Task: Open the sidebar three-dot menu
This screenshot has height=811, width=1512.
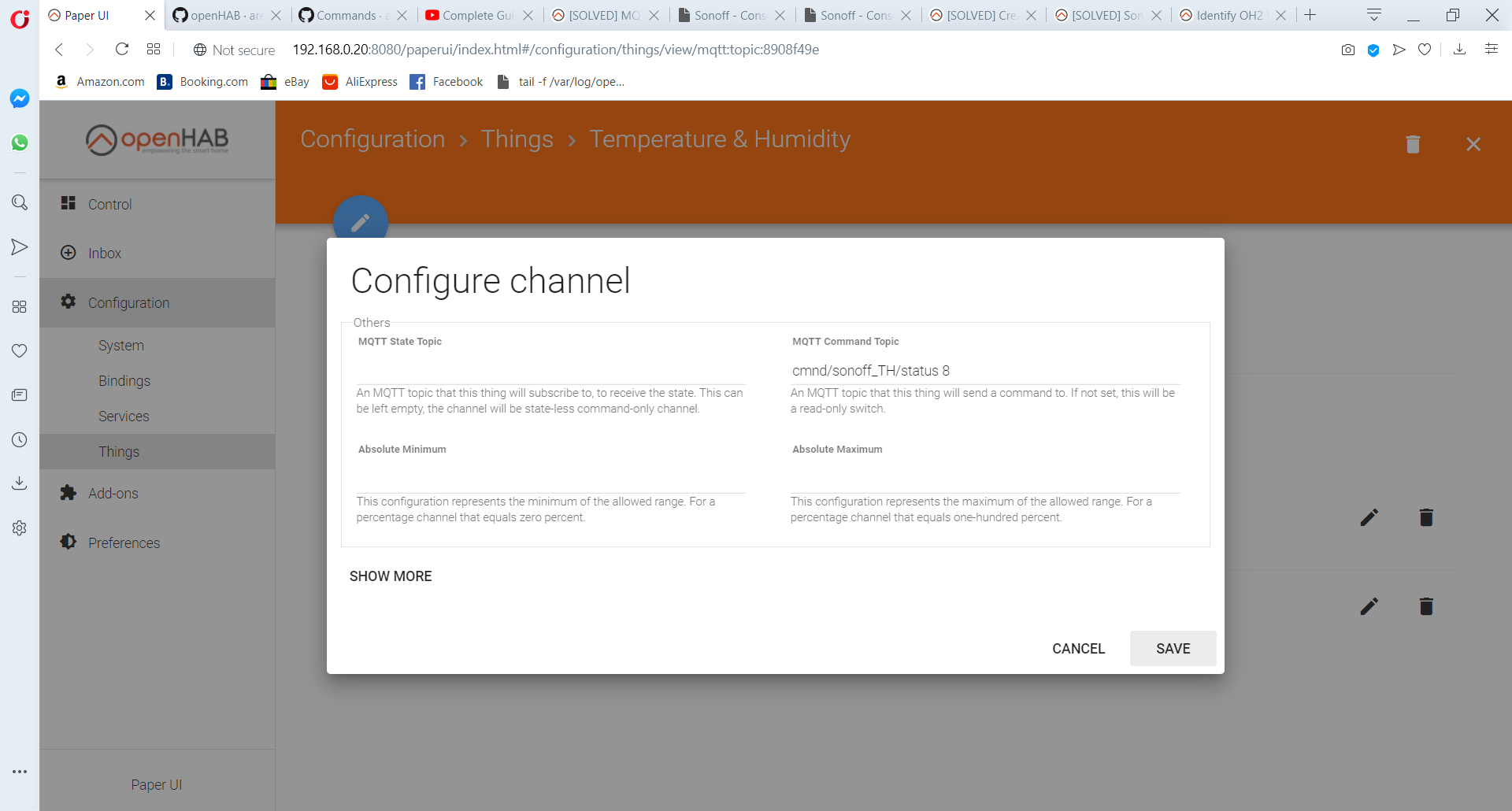Action: pos(20,772)
